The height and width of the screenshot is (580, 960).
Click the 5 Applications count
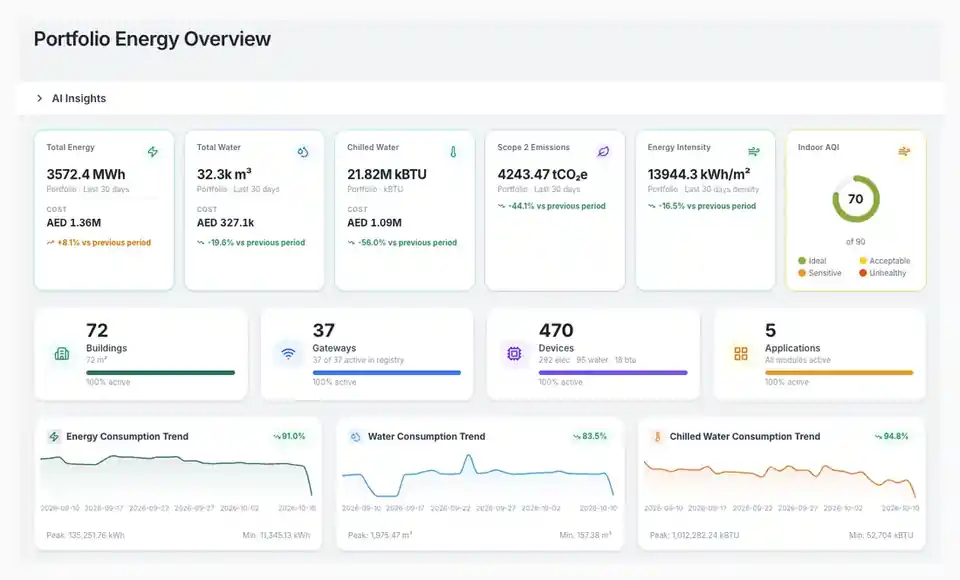pos(770,331)
